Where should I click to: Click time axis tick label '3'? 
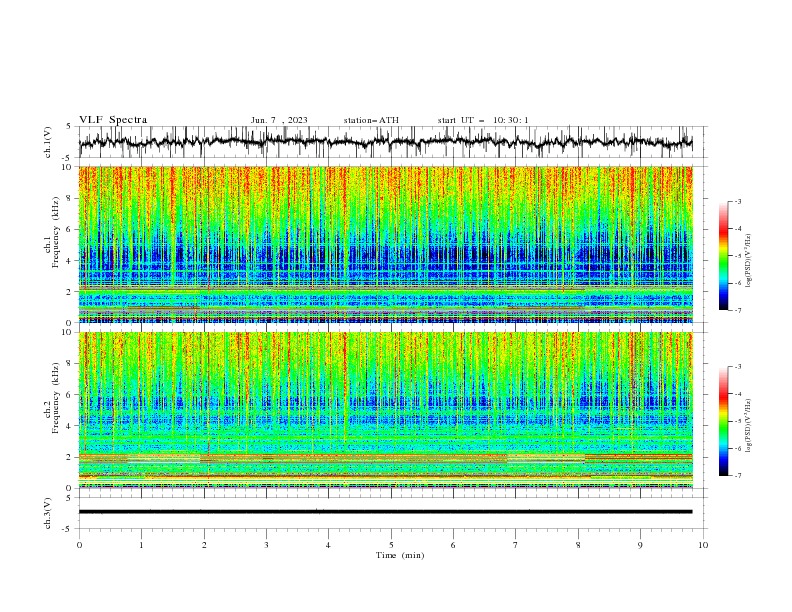click(x=266, y=545)
